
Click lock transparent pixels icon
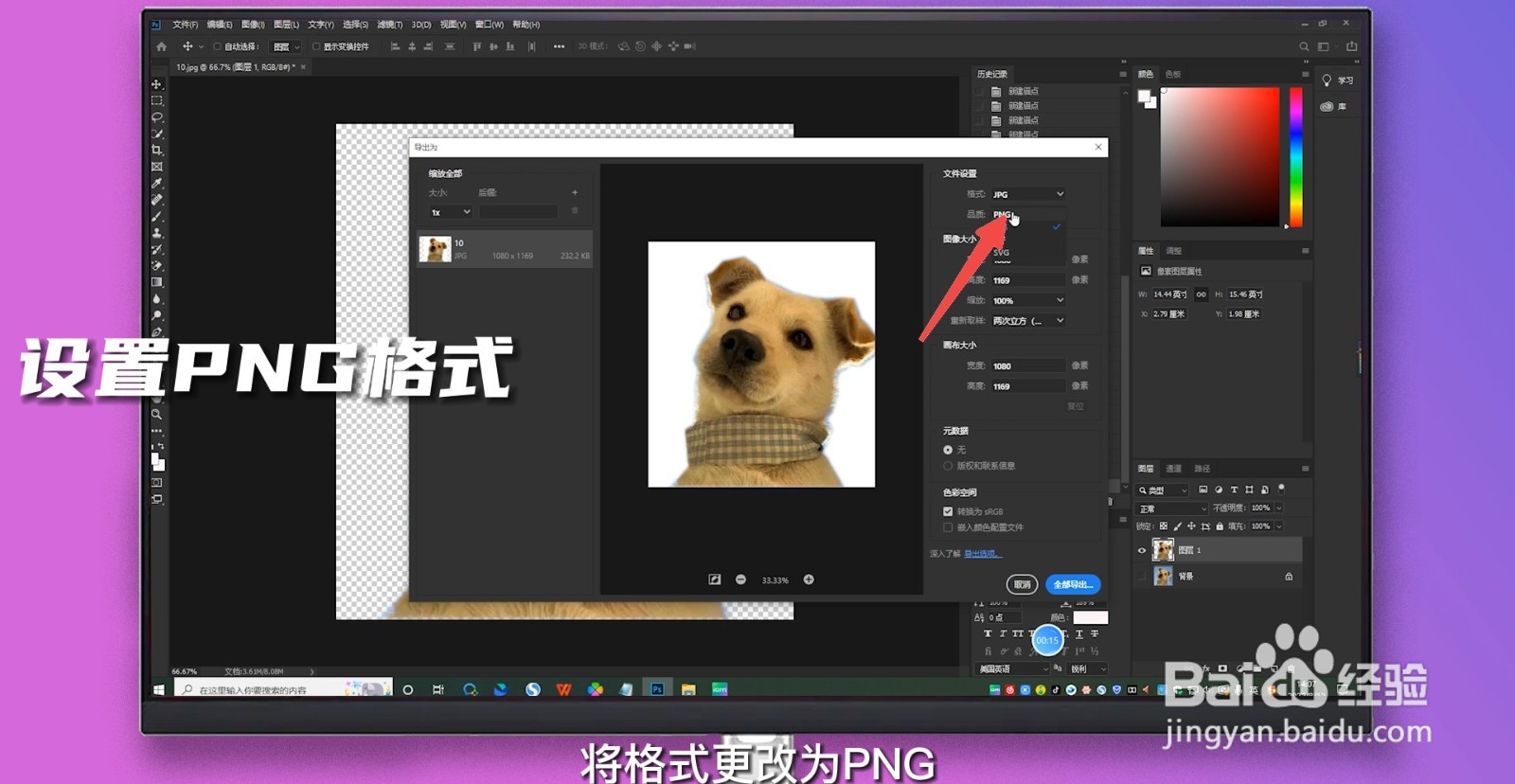(1164, 526)
